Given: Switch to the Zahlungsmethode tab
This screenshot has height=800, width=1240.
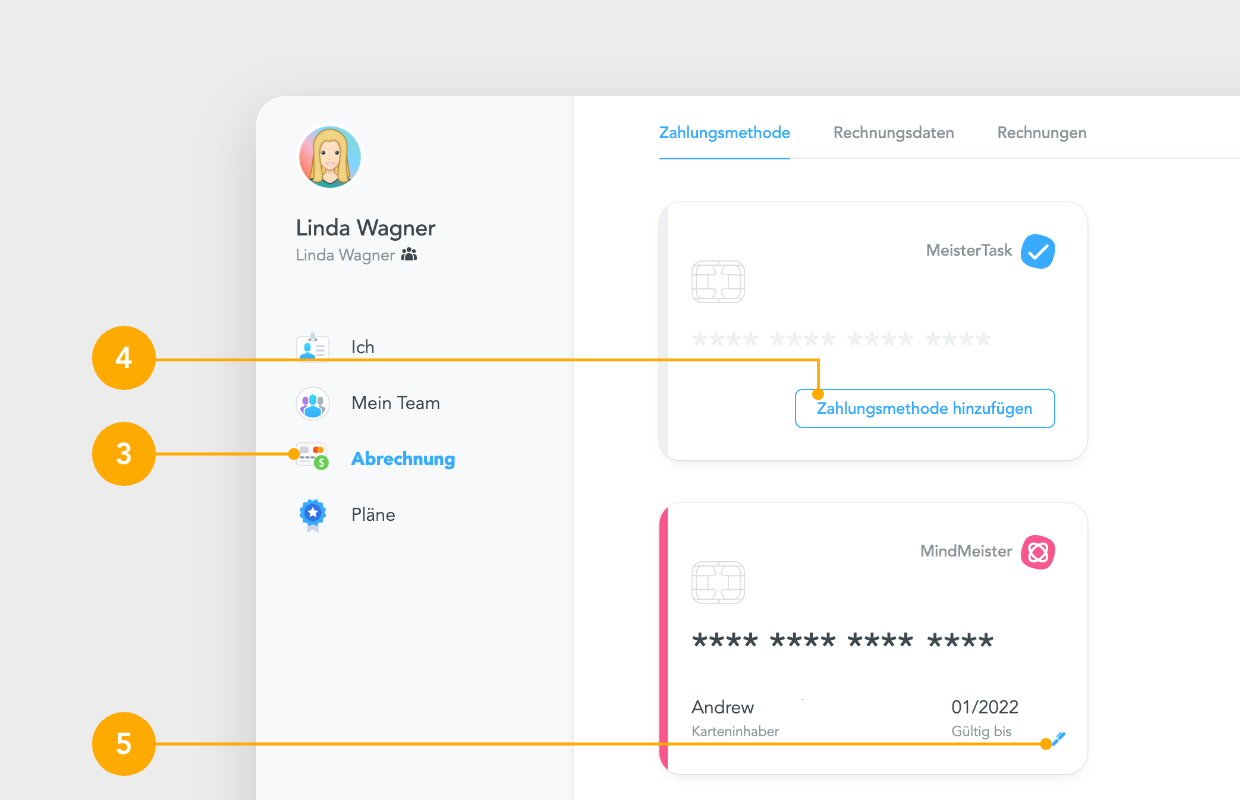Looking at the screenshot, I should tap(725, 132).
